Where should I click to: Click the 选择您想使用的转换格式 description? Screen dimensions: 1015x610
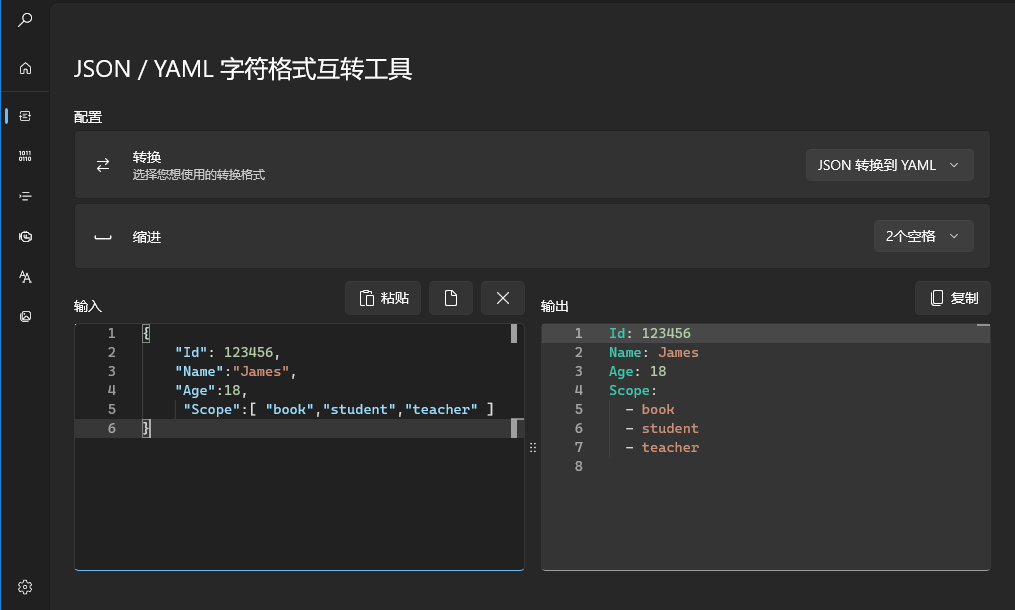(199, 175)
